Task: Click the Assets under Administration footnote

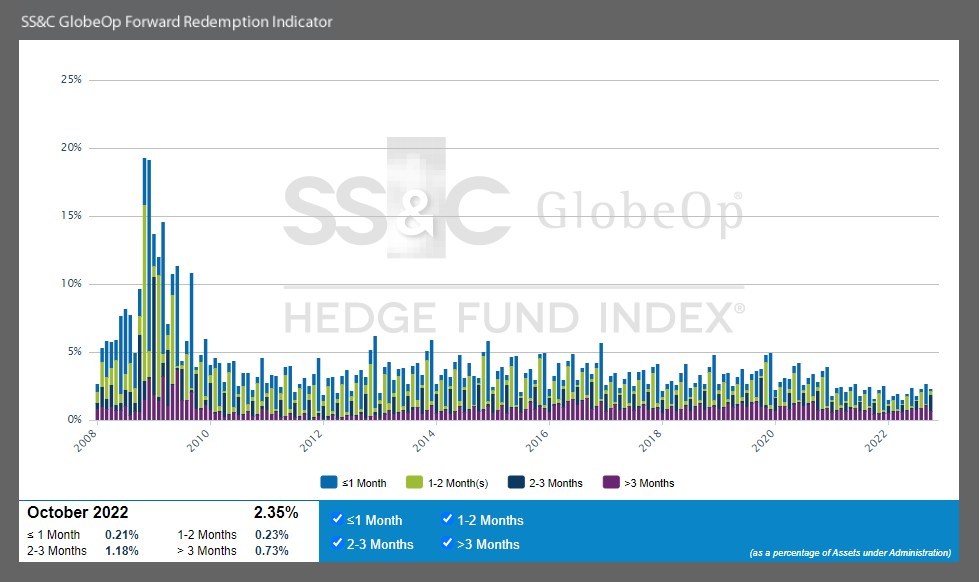Action: (x=849, y=553)
